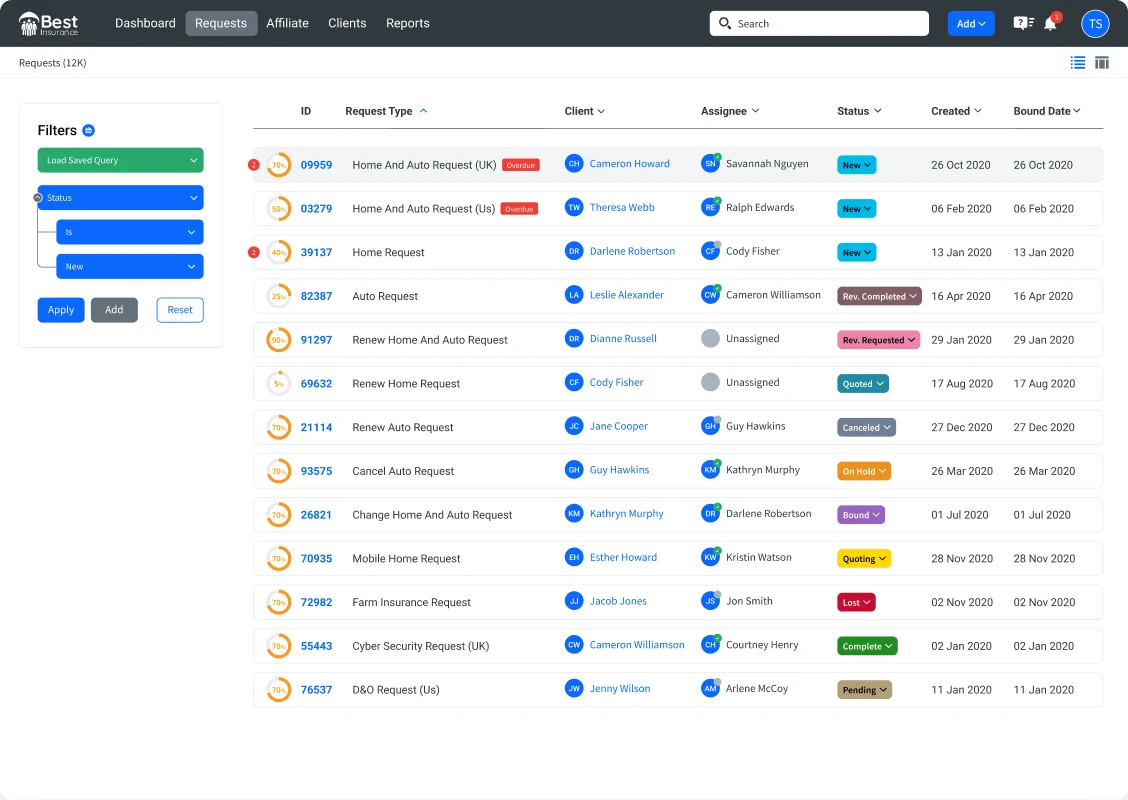Select the Requests tab
This screenshot has height=800, width=1128.
221,23
